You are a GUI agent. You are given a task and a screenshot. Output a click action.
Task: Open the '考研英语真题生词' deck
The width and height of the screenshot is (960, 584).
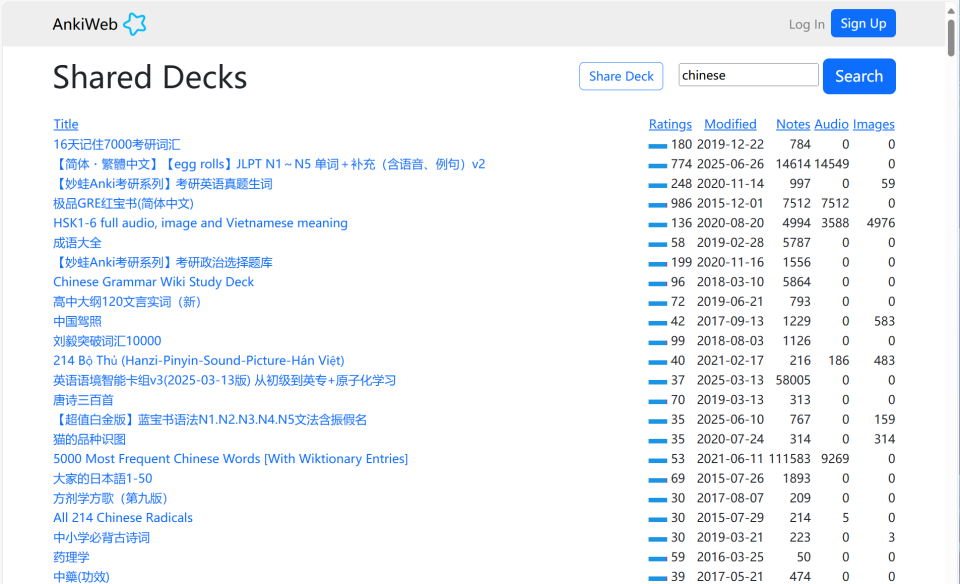(163, 184)
